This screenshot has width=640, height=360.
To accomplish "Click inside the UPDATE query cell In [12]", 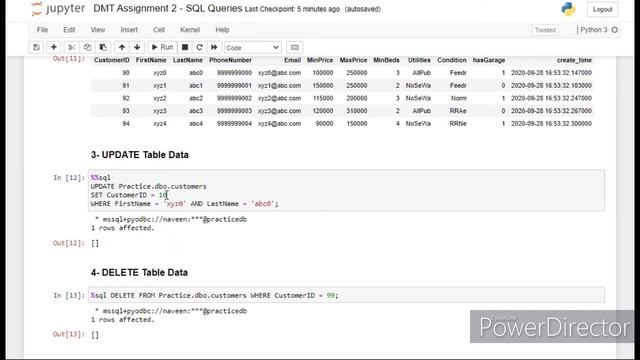I will point(346,191).
